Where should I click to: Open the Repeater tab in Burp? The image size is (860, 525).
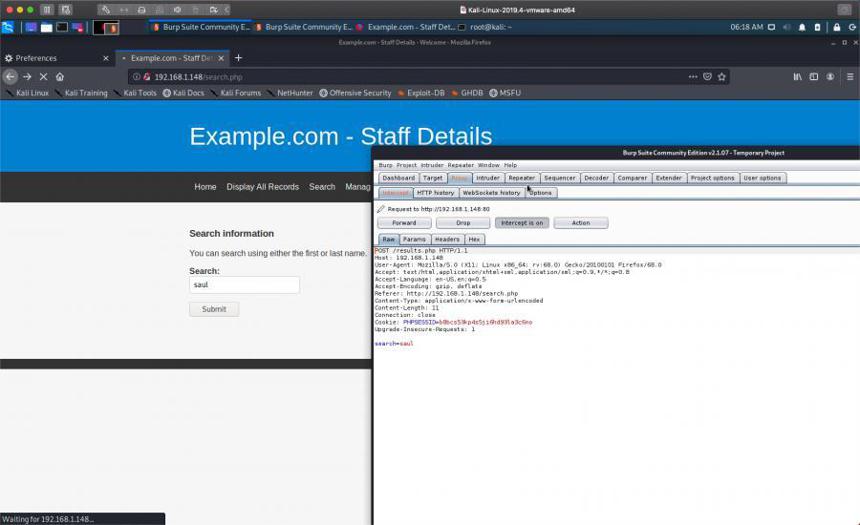[x=522, y=178]
